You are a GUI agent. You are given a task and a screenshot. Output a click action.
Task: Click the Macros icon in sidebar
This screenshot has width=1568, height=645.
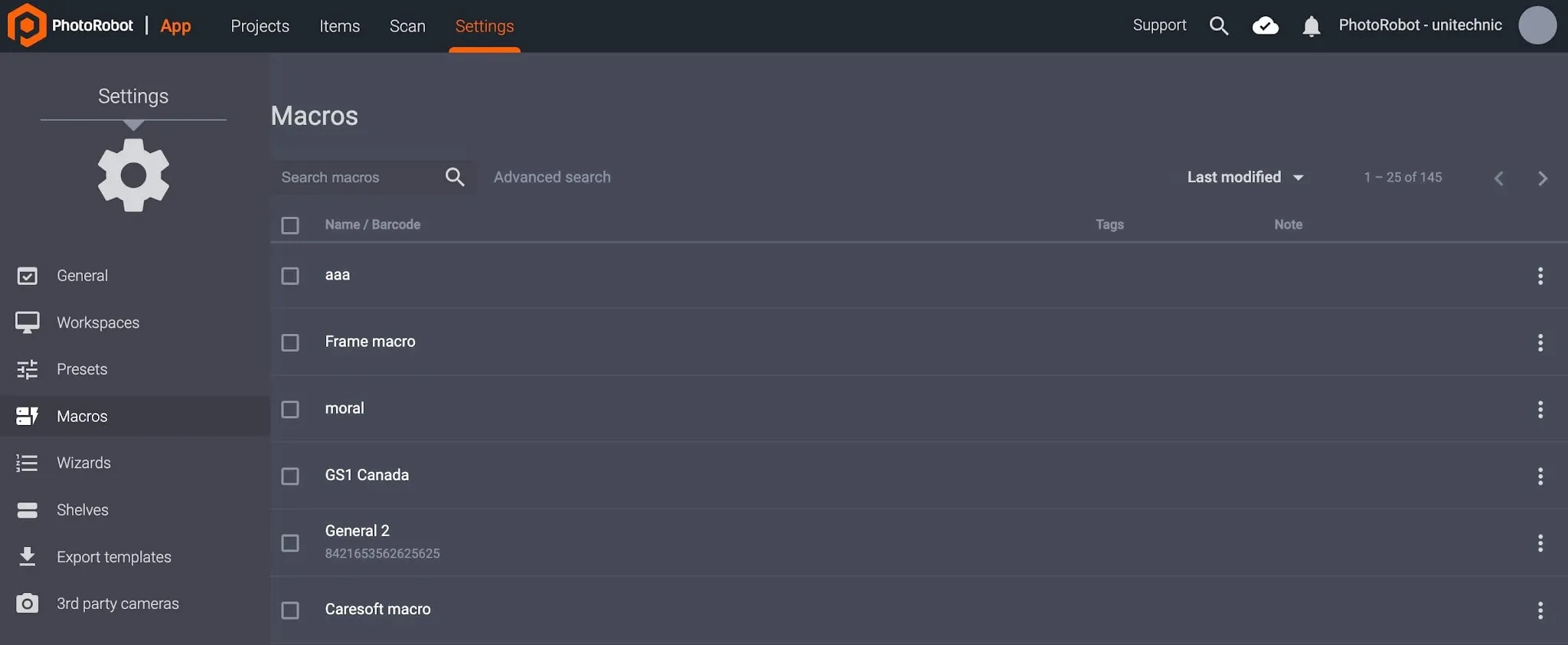click(x=28, y=416)
